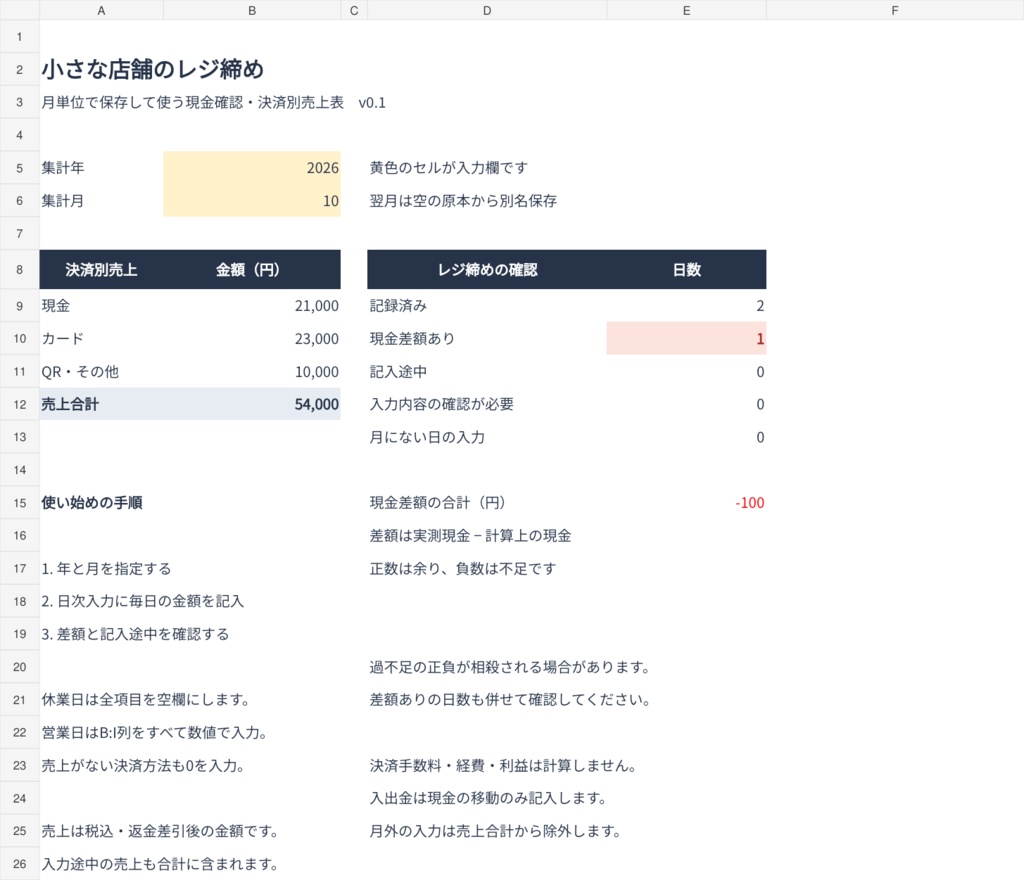Image resolution: width=1024 pixels, height=880 pixels.
Task: Click the 決済別売上 header cell
Action: 101,270
